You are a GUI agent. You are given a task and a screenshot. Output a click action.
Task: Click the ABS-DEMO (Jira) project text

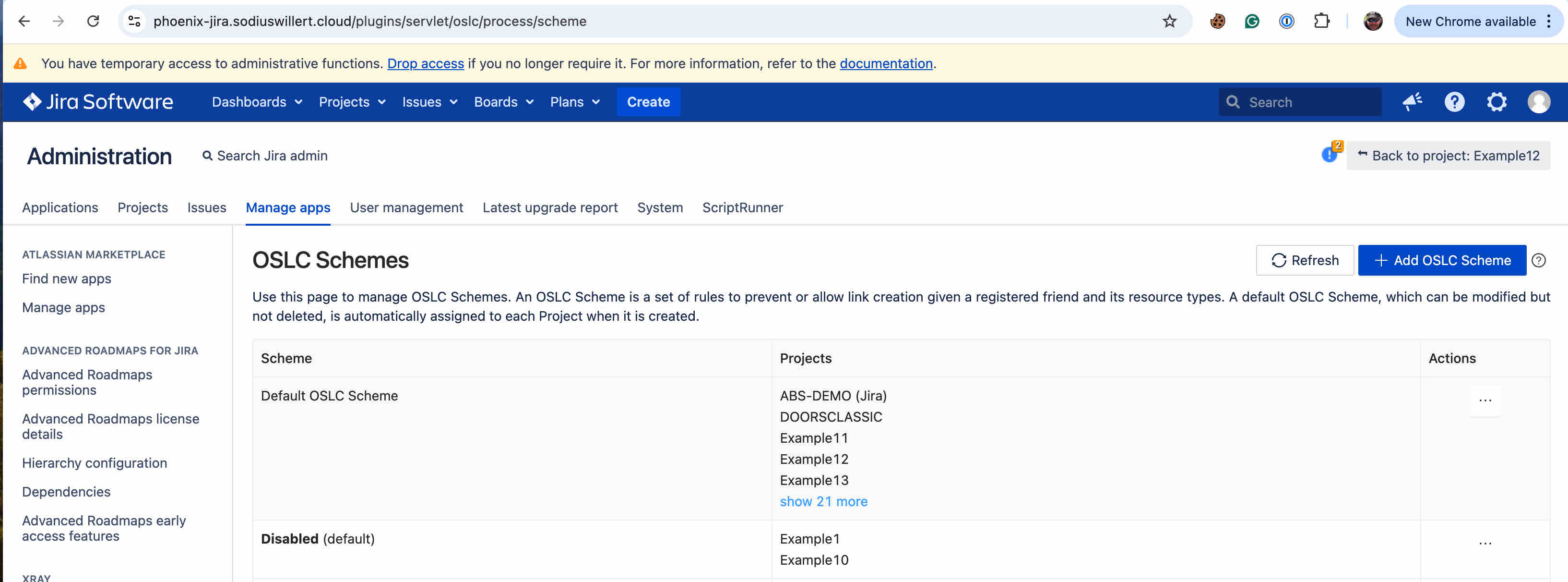tap(833, 396)
